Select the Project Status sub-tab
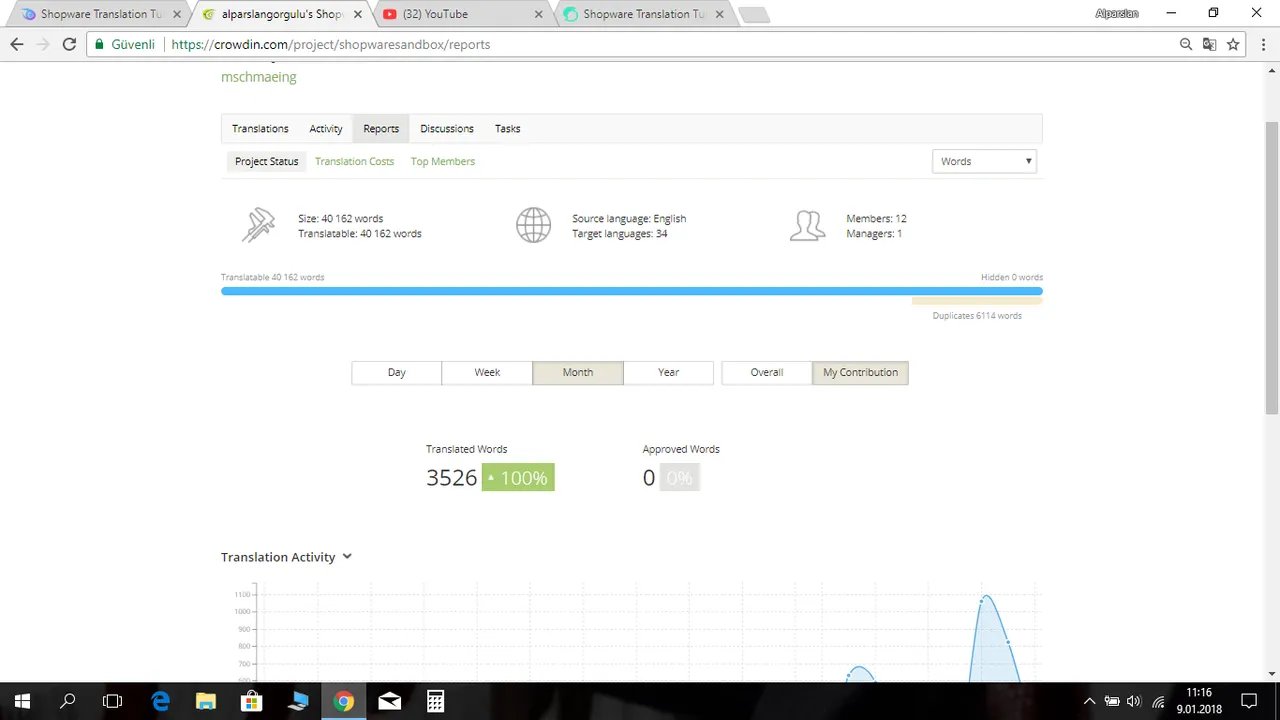1280x720 pixels. click(267, 161)
